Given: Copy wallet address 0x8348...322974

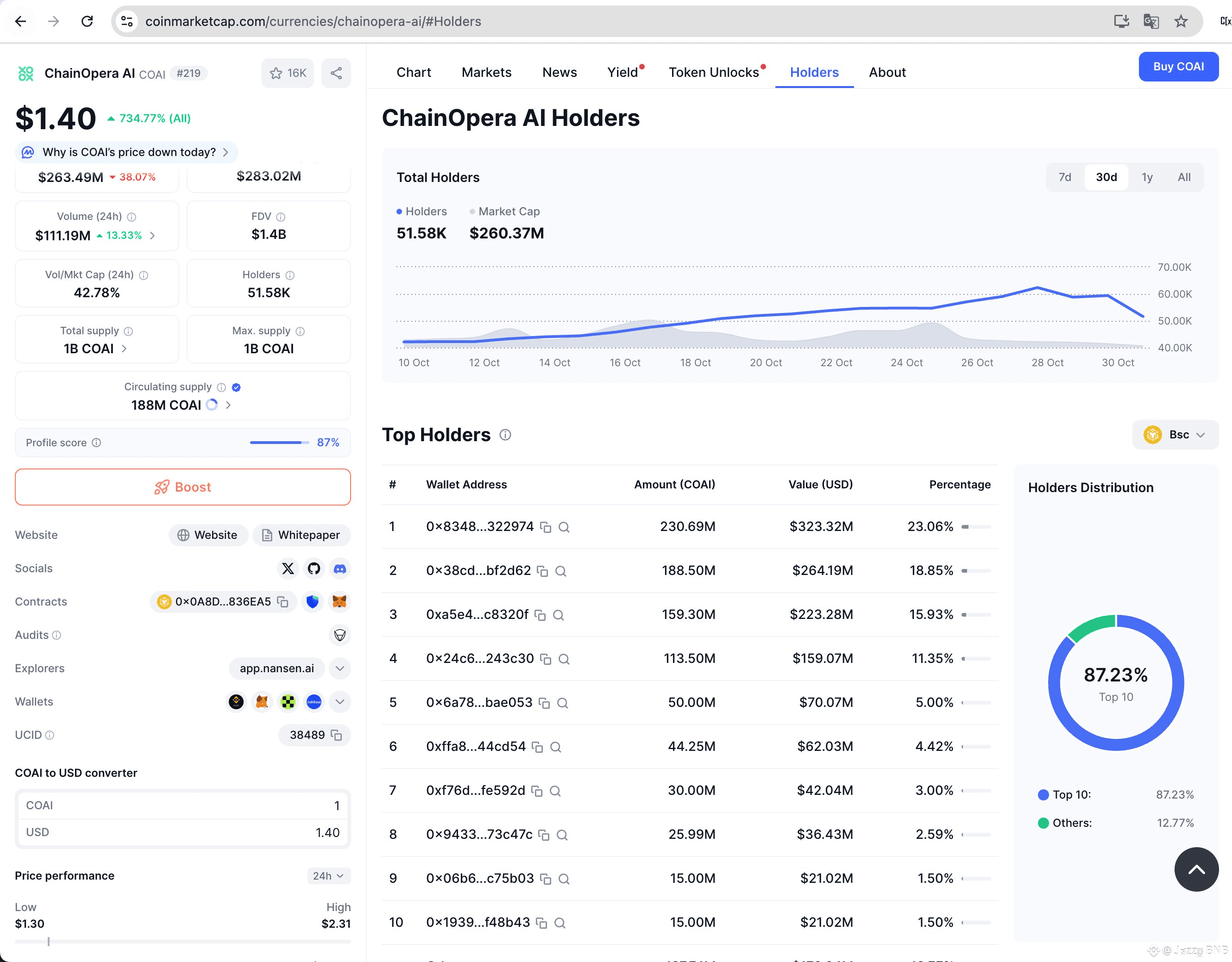Looking at the screenshot, I should point(546,527).
